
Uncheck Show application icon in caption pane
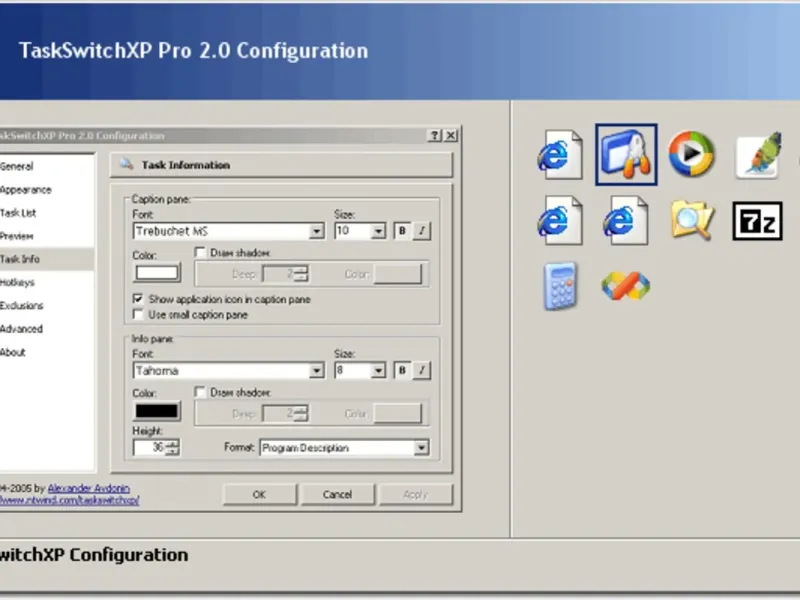pos(138,299)
